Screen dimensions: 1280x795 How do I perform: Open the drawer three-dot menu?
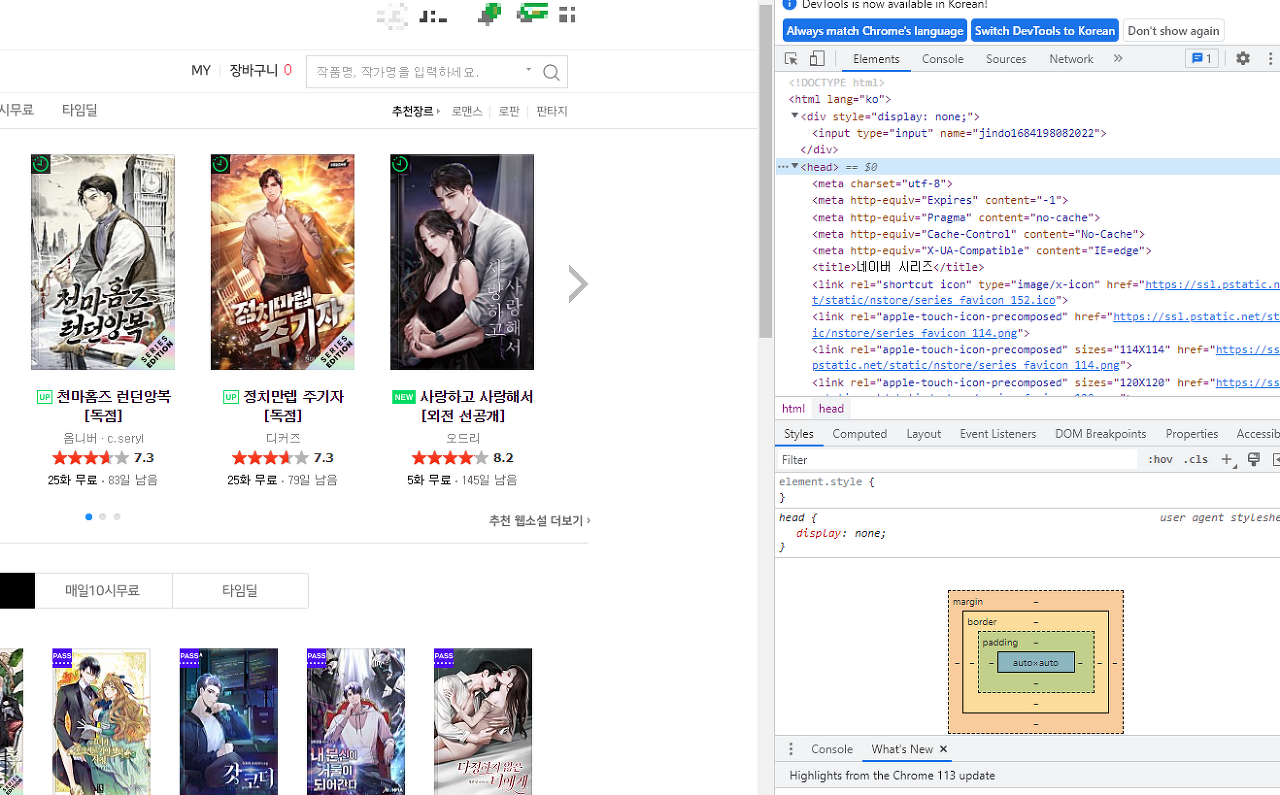[x=790, y=749]
